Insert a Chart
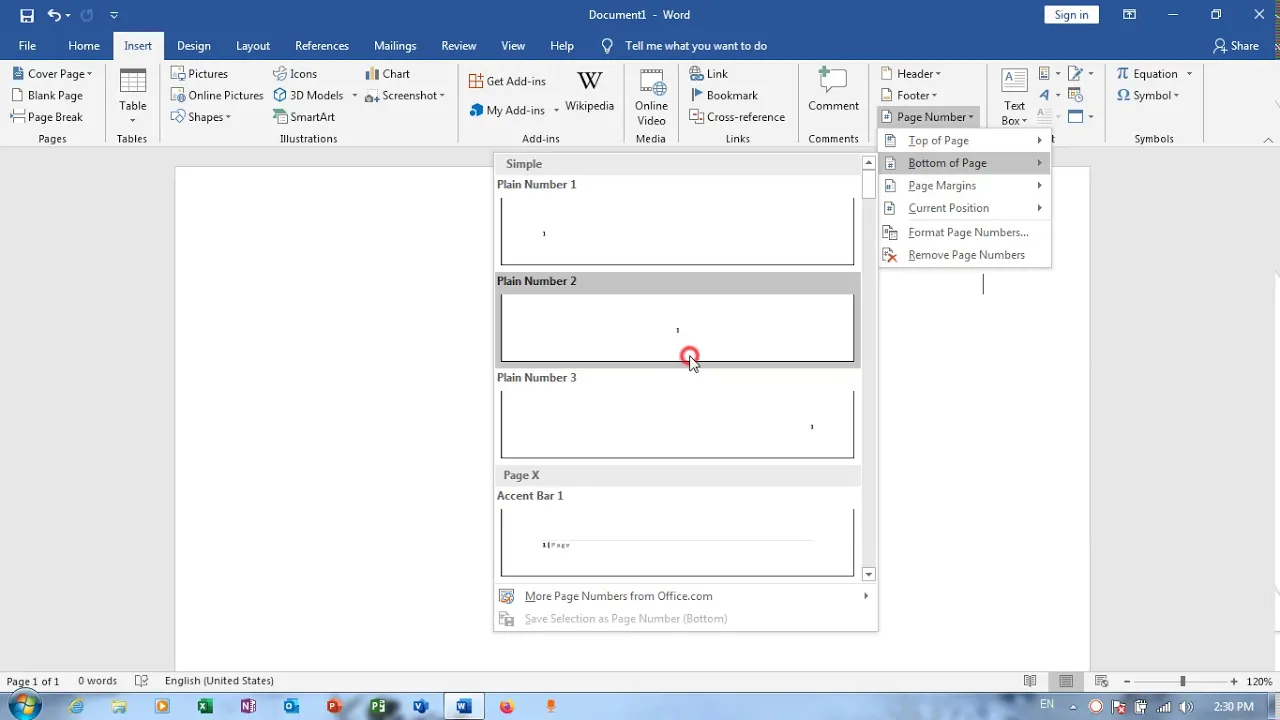The image size is (1280, 720). (x=387, y=74)
